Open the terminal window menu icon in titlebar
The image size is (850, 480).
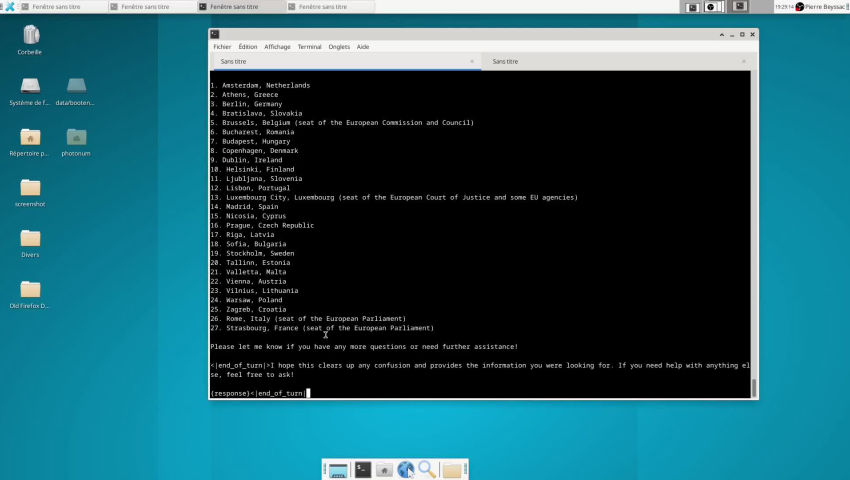tap(215, 34)
